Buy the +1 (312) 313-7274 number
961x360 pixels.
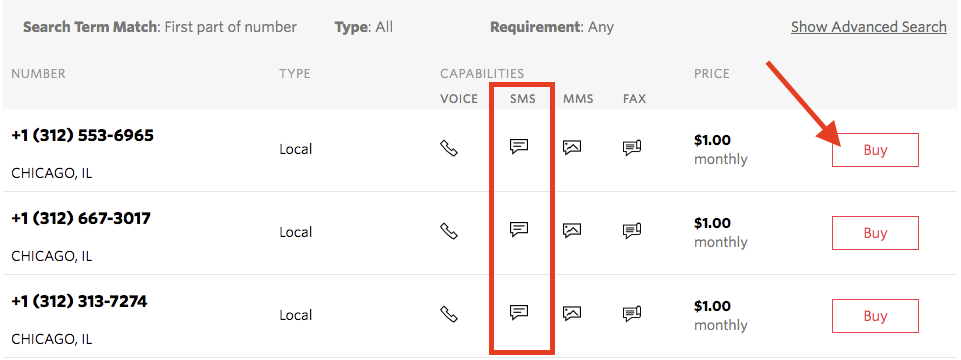(875, 316)
